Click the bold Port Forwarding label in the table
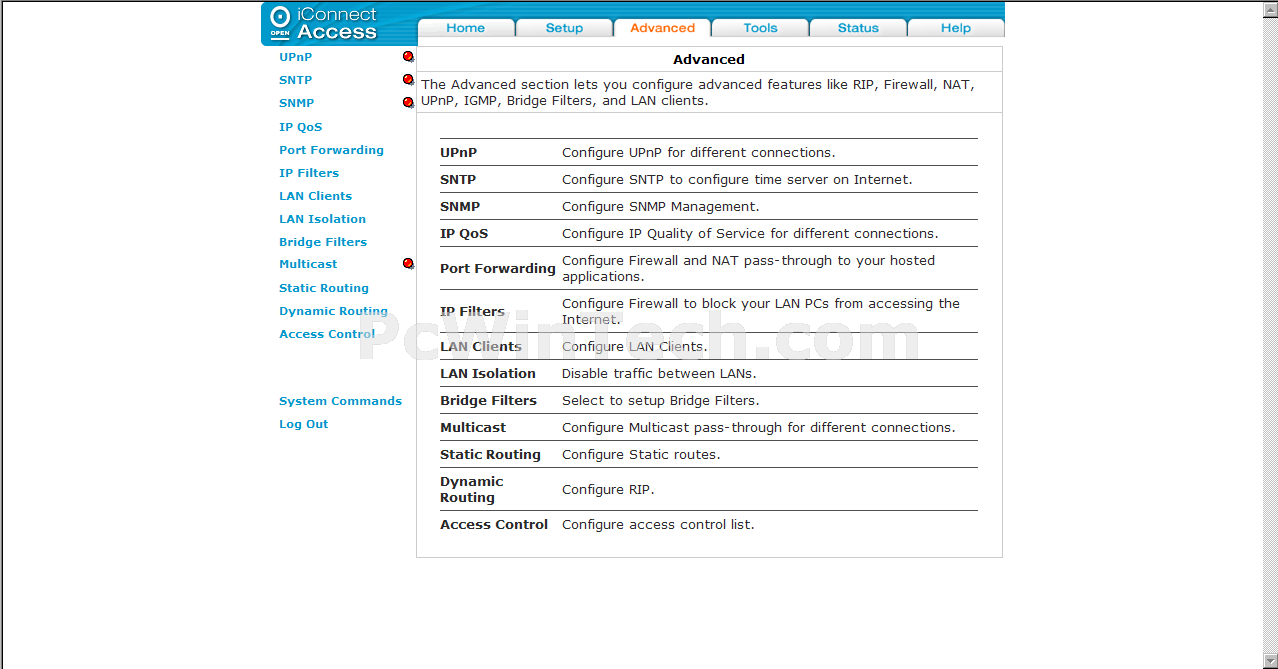This screenshot has height=669, width=1278. coord(498,268)
